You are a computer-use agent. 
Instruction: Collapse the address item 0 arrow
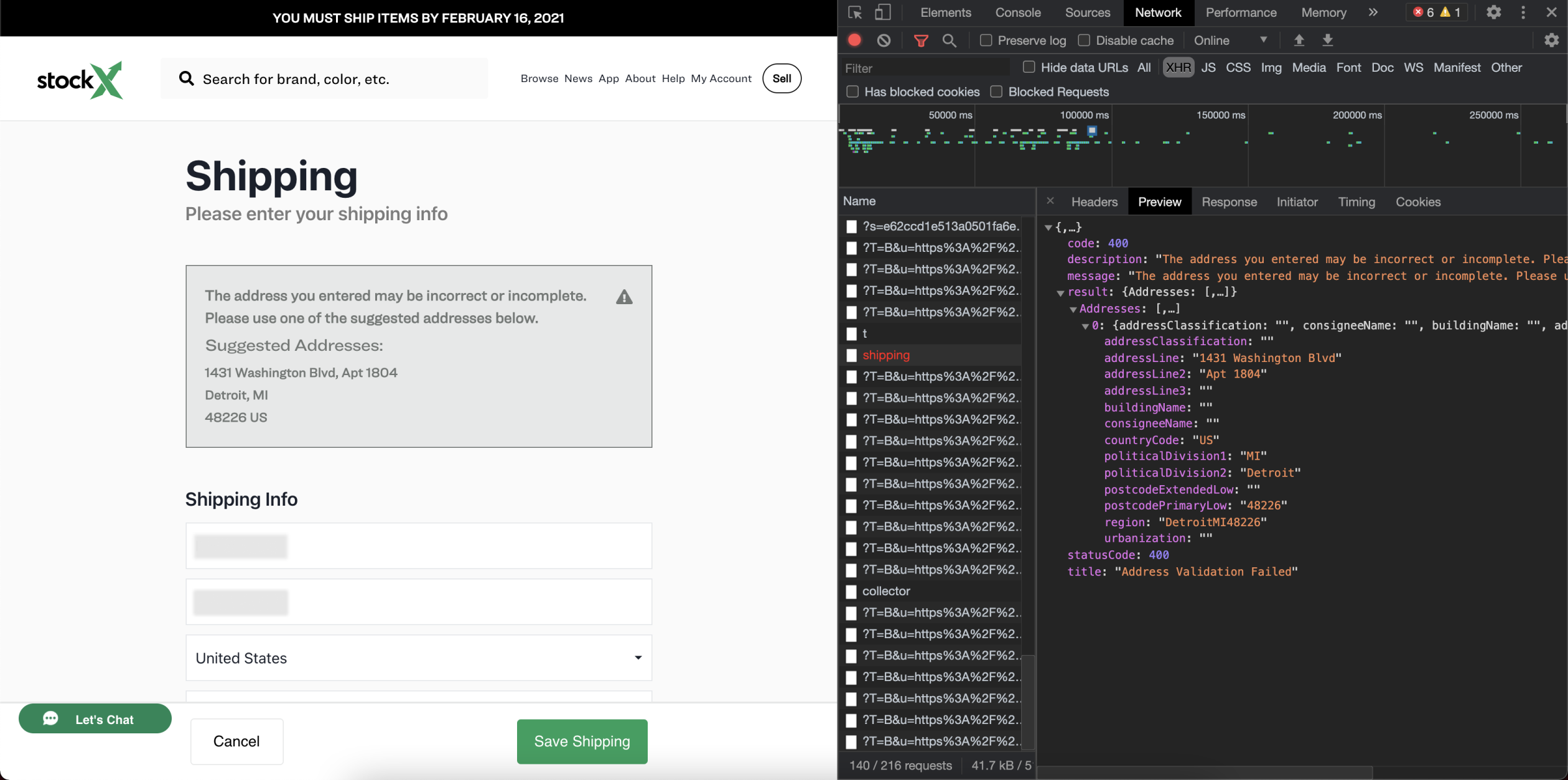1085,326
